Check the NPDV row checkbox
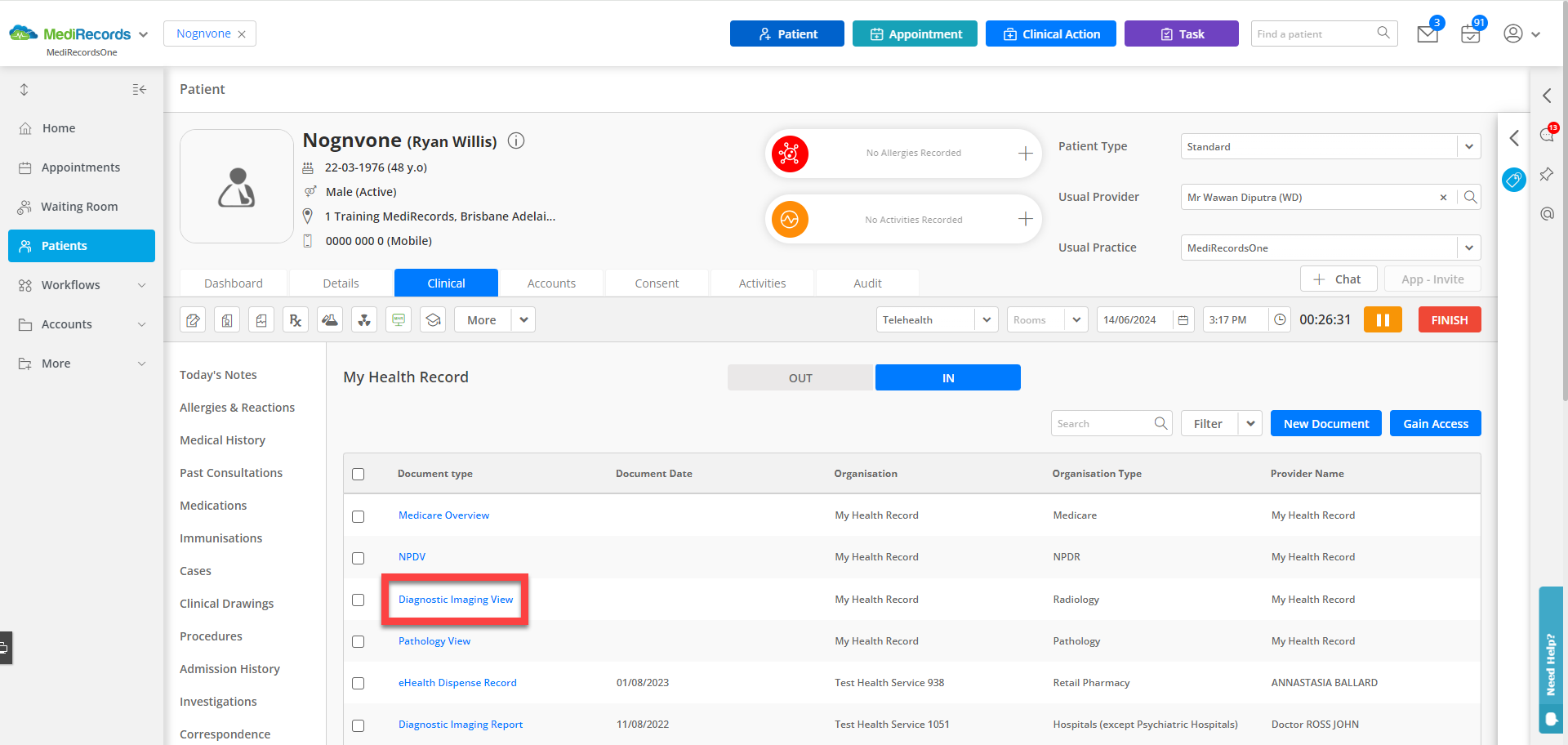This screenshot has width=1568, height=745. pyautogui.click(x=358, y=558)
